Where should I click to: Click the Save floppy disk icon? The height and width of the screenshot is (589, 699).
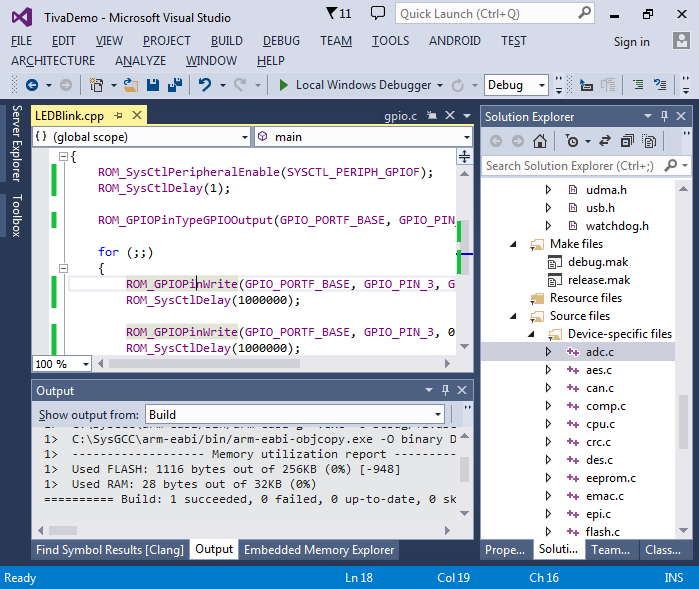point(153,85)
